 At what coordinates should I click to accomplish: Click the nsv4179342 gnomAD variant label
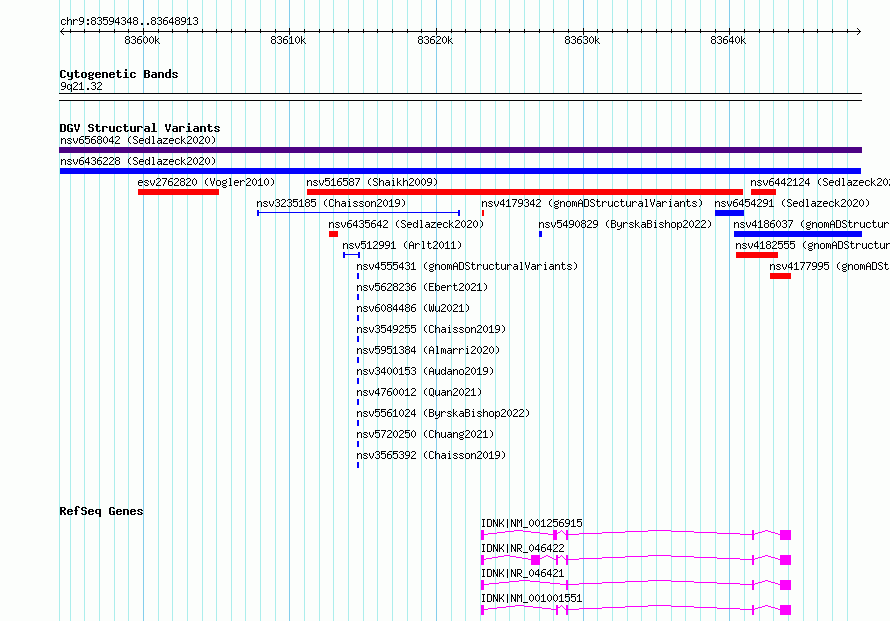pos(592,203)
